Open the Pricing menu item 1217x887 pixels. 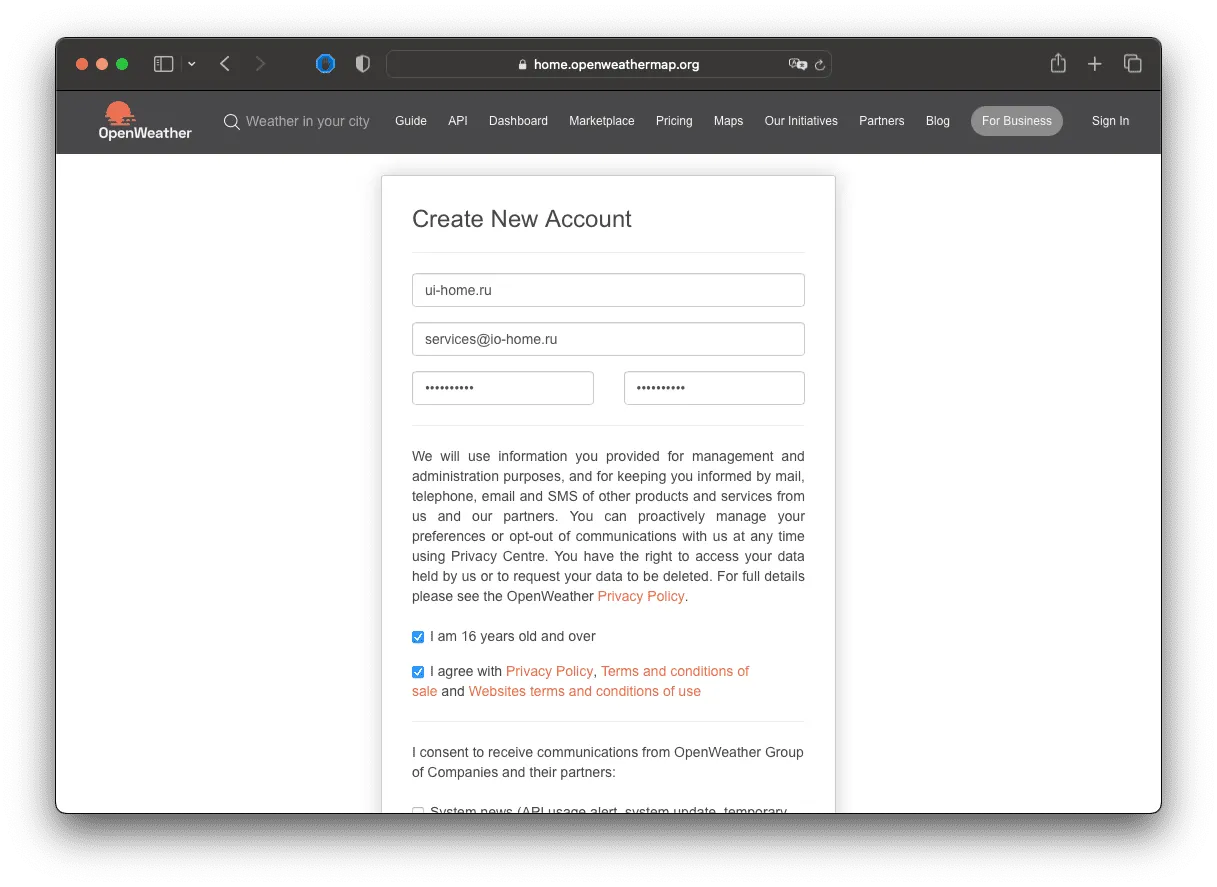[x=674, y=121]
